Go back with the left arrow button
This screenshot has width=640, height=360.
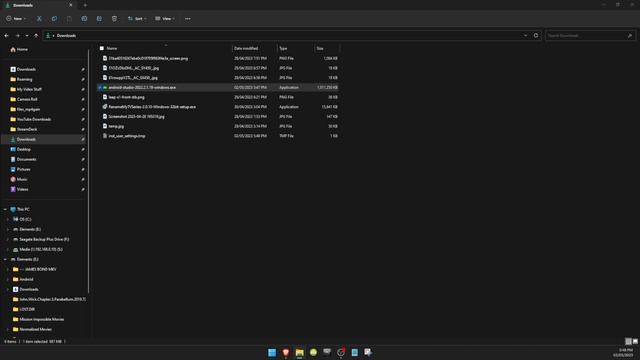7,36
